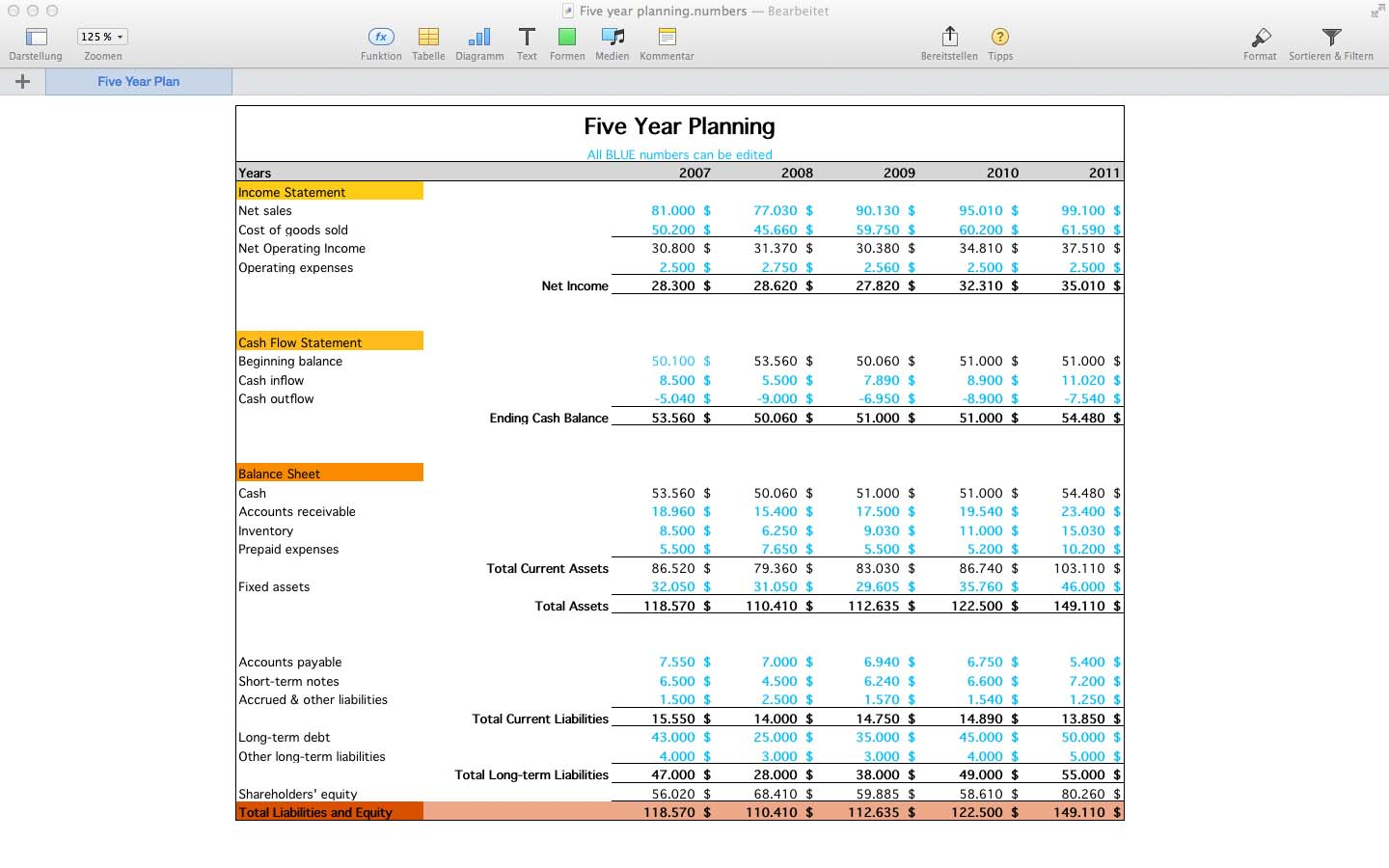Select the 2007 Net sales cell

pyautogui.click(x=673, y=211)
